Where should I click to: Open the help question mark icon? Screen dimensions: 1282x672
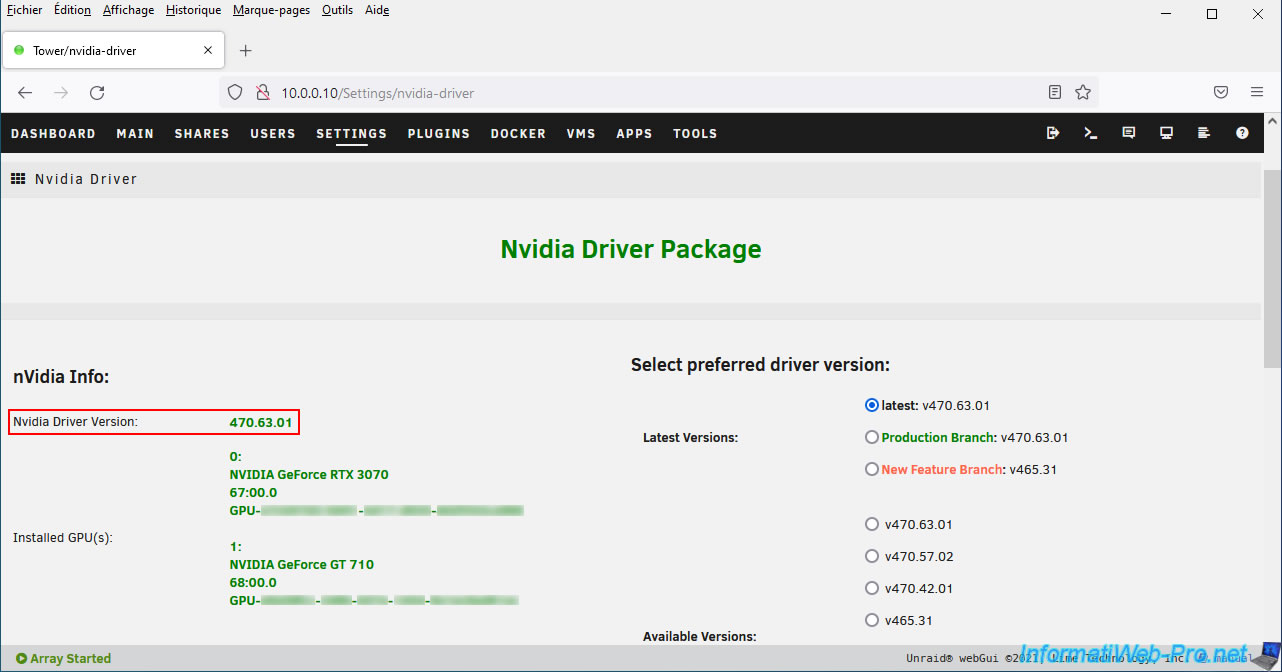[1242, 133]
